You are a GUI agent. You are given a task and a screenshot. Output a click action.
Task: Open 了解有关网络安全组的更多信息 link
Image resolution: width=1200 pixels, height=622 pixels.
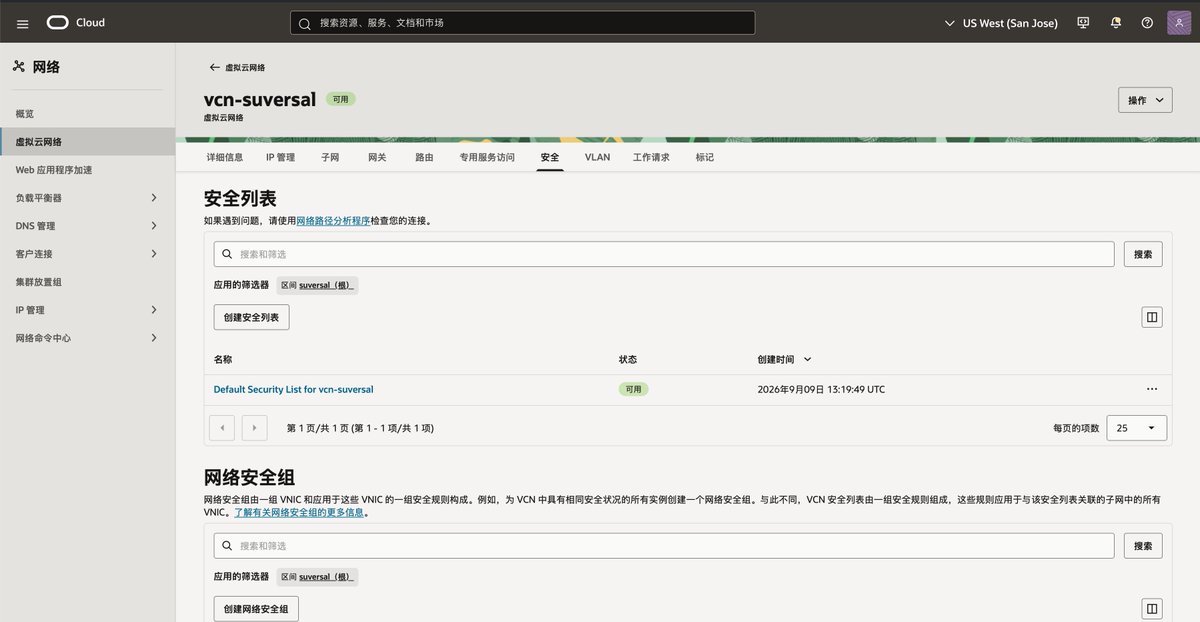(299, 512)
